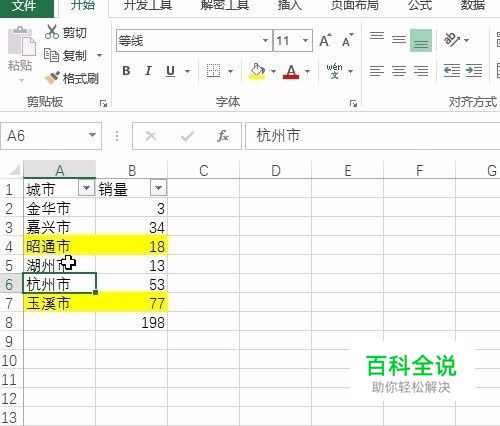500x426 pixels.
Task: Open the font name dropdown
Action: [265, 41]
